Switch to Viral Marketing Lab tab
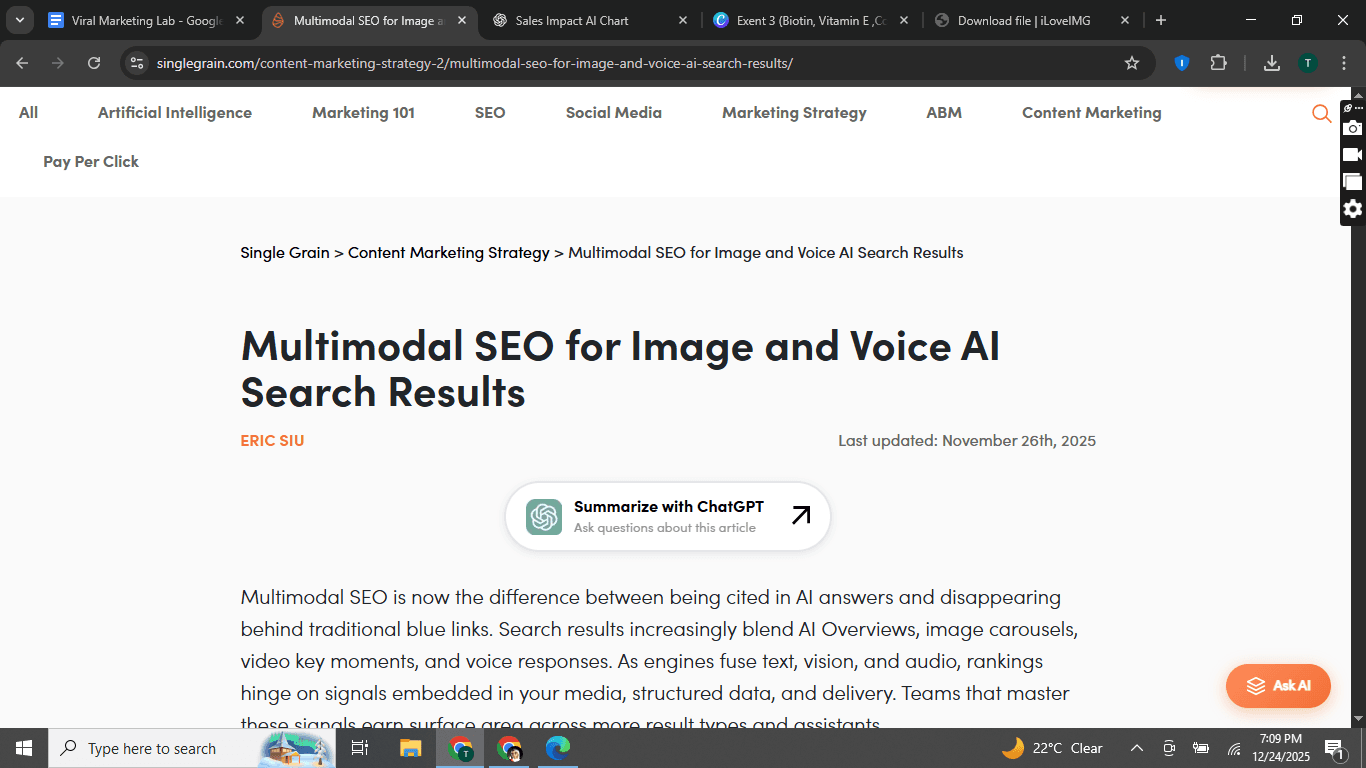 146,20
